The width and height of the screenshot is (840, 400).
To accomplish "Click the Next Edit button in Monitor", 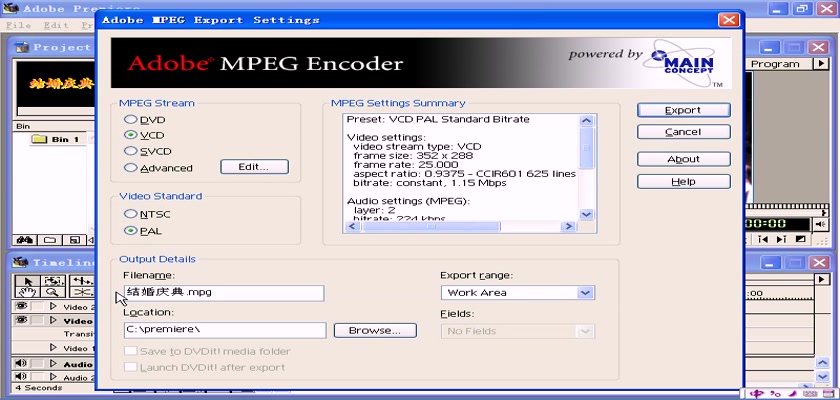I will [781, 239].
